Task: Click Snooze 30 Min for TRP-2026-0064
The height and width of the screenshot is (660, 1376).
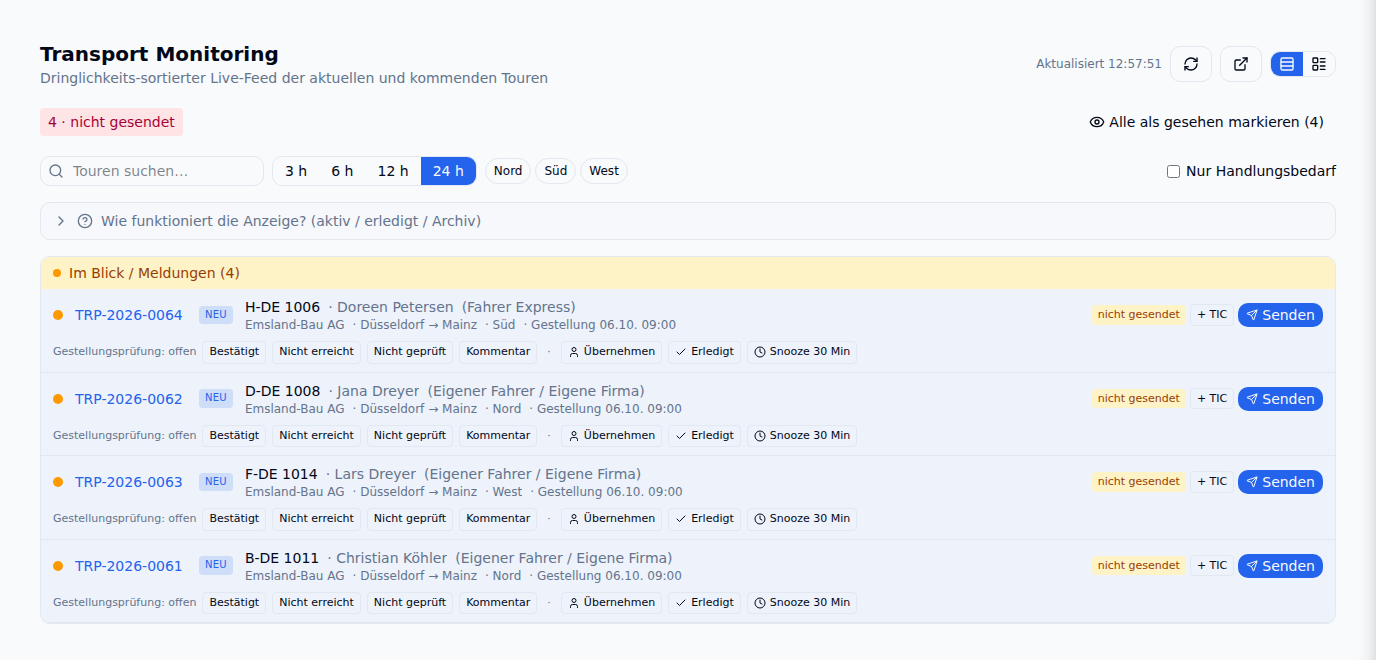Action: coord(802,352)
